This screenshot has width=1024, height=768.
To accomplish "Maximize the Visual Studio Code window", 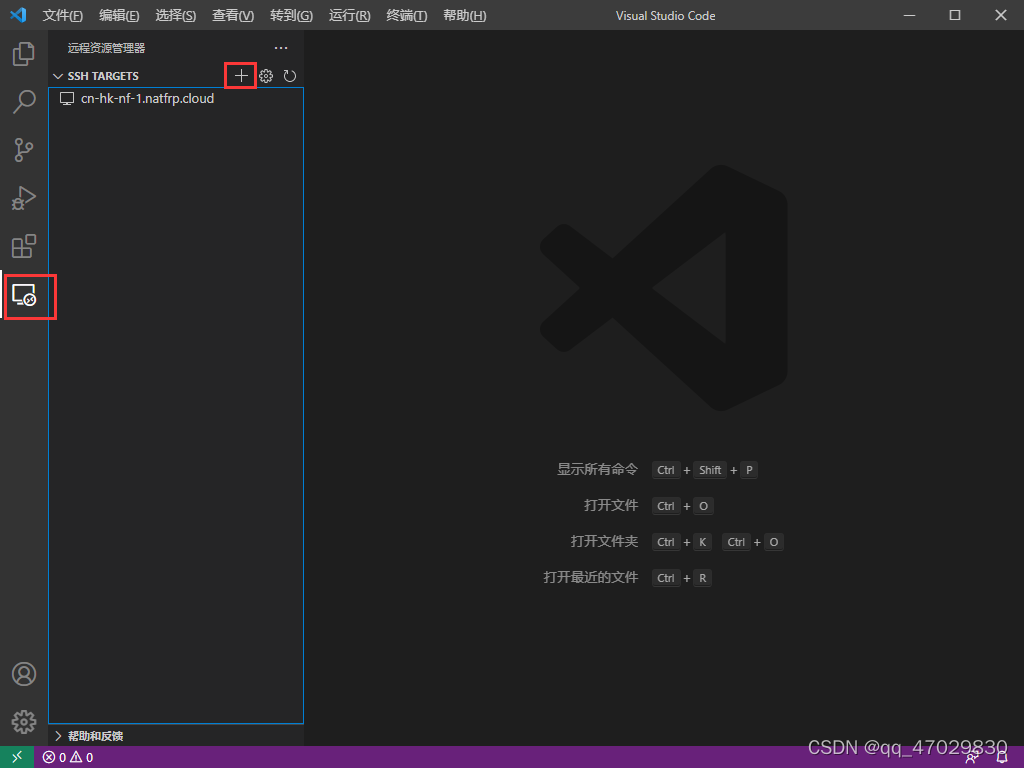I will tap(955, 15).
